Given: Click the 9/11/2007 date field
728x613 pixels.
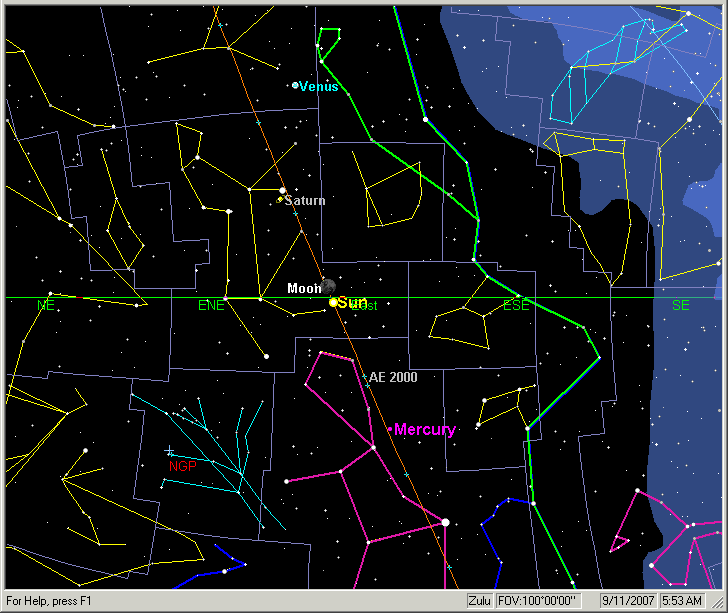Looking at the screenshot, I should (626, 601).
